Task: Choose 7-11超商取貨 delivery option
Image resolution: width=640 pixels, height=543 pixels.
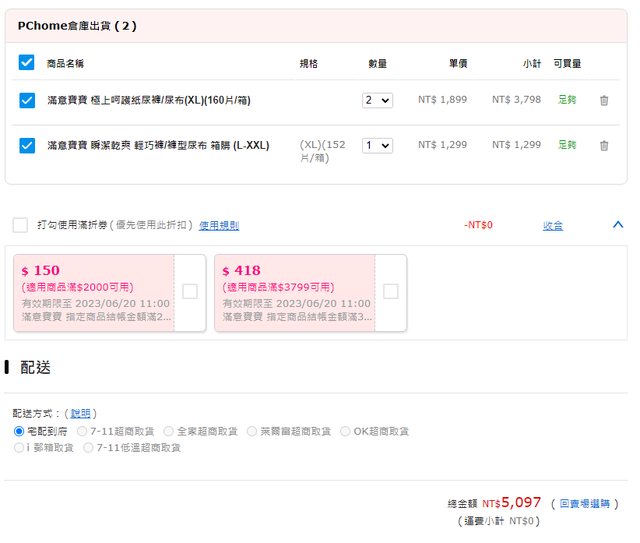Action: (84, 431)
